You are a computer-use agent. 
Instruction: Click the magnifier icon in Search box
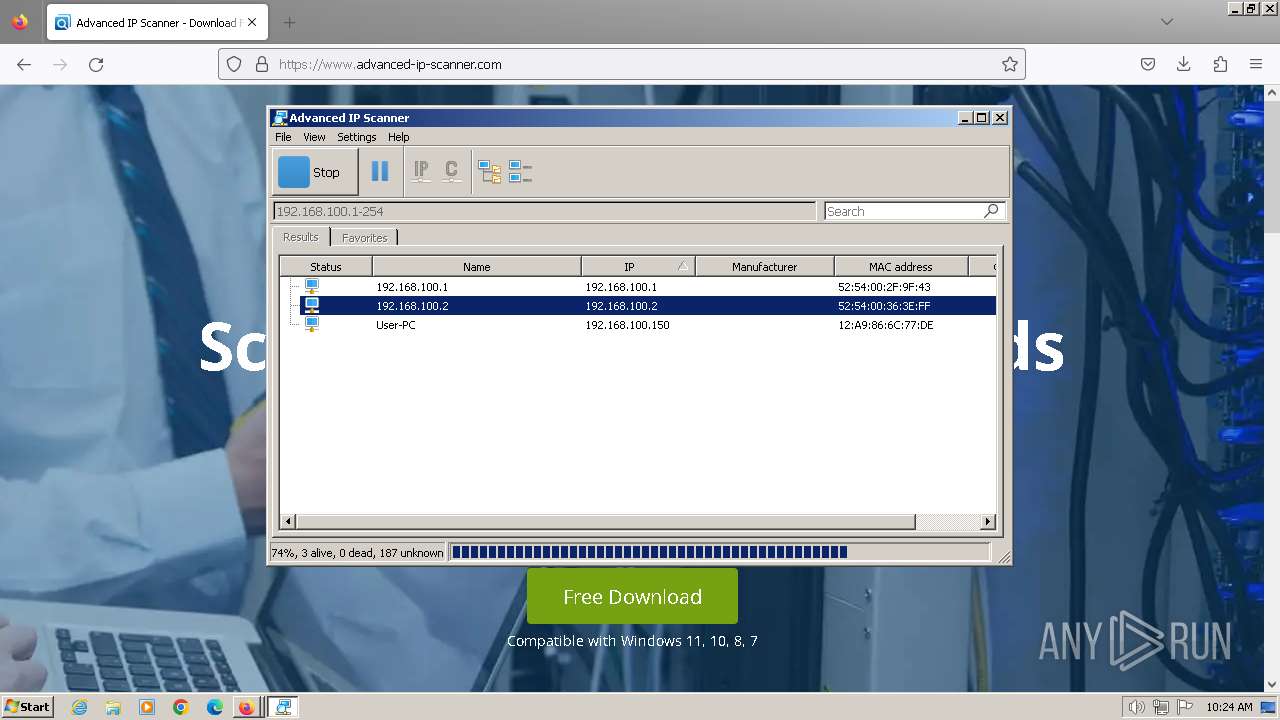pos(991,211)
